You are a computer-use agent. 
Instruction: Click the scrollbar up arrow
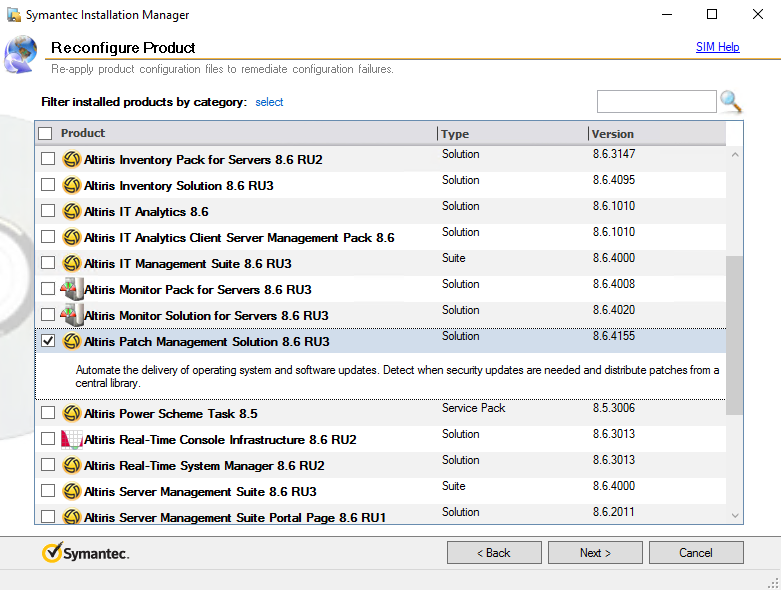point(735,155)
